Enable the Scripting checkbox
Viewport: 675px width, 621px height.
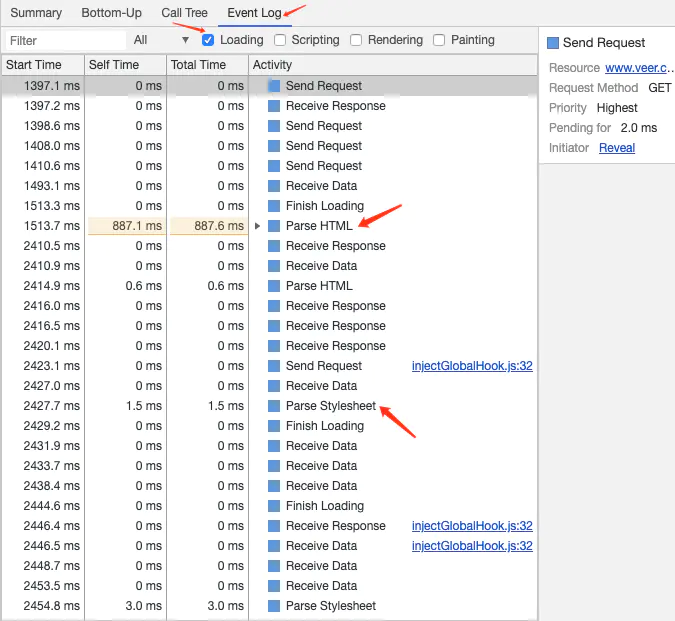click(280, 40)
